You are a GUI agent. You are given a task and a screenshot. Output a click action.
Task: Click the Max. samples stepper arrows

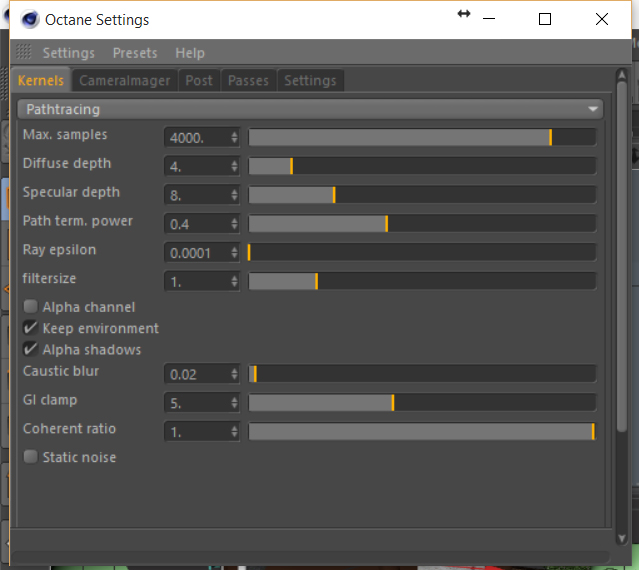point(234,137)
